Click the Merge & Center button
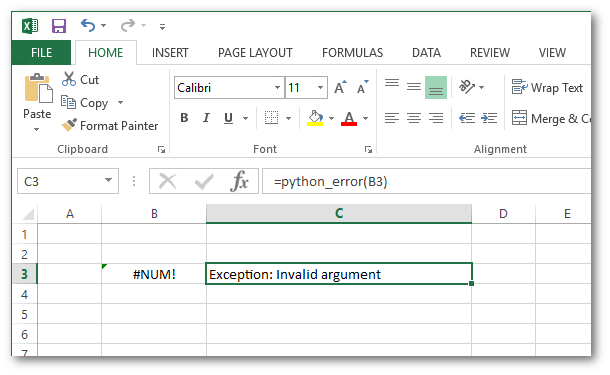This screenshot has height=375, width=610. 551,118
